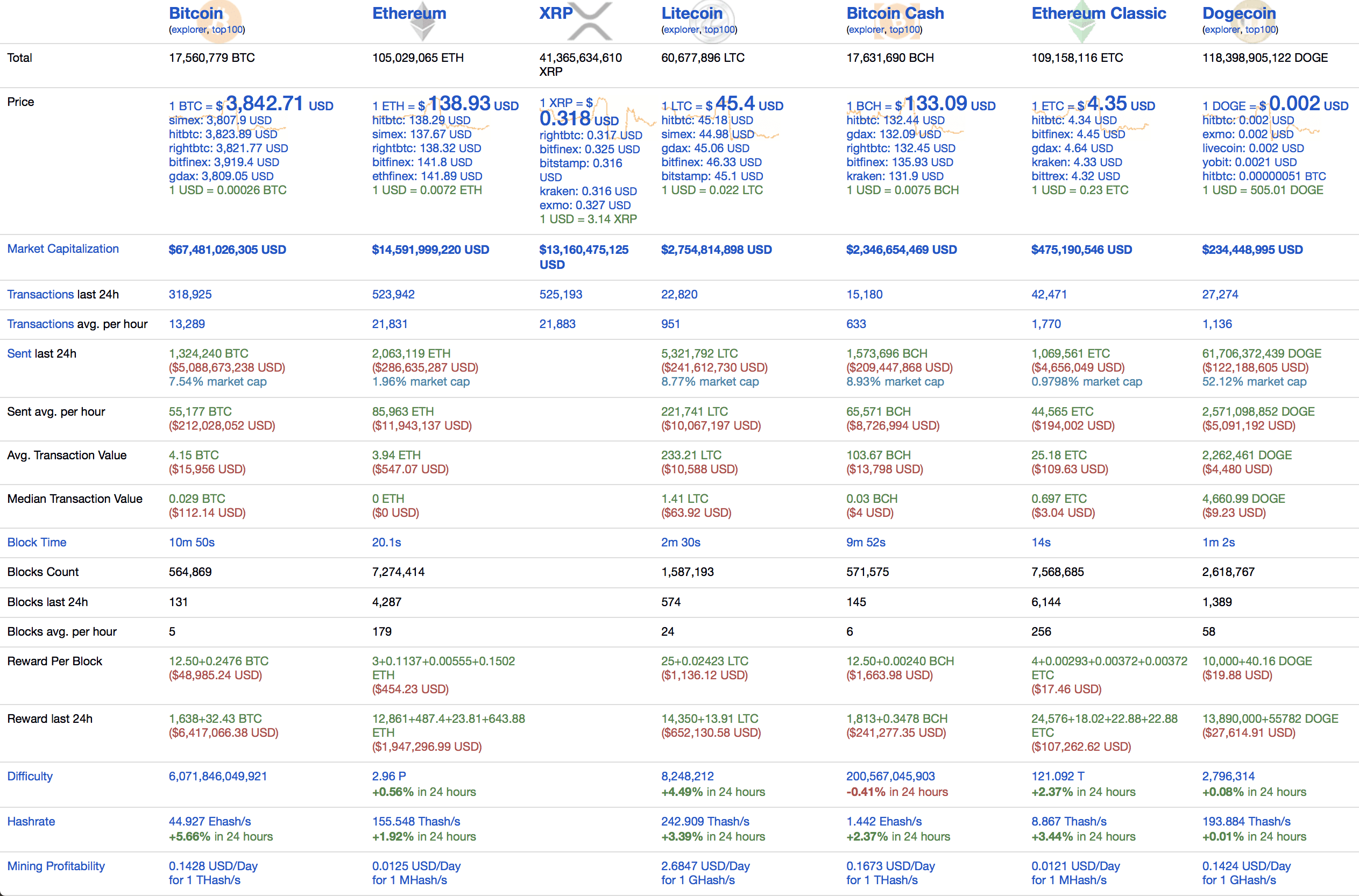
Task: Open Bitcoin's explorer link
Action: [189, 30]
